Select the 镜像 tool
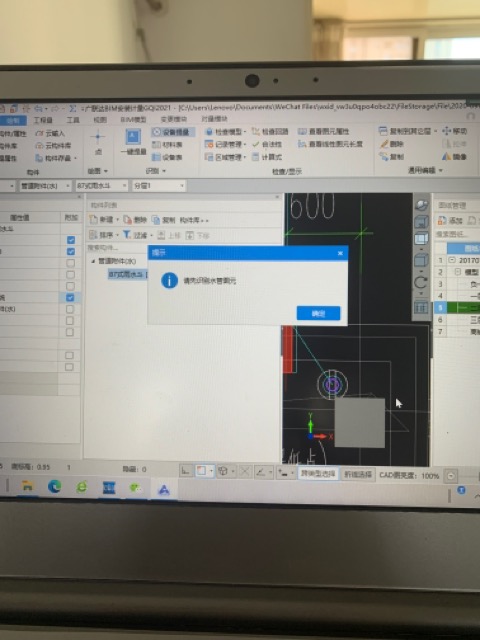The height and width of the screenshot is (640, 480). [x=454, y=156]
